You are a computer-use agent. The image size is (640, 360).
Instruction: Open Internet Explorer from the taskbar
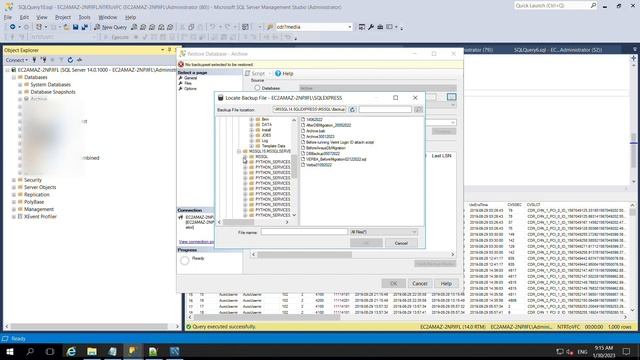tap(71, 351)
